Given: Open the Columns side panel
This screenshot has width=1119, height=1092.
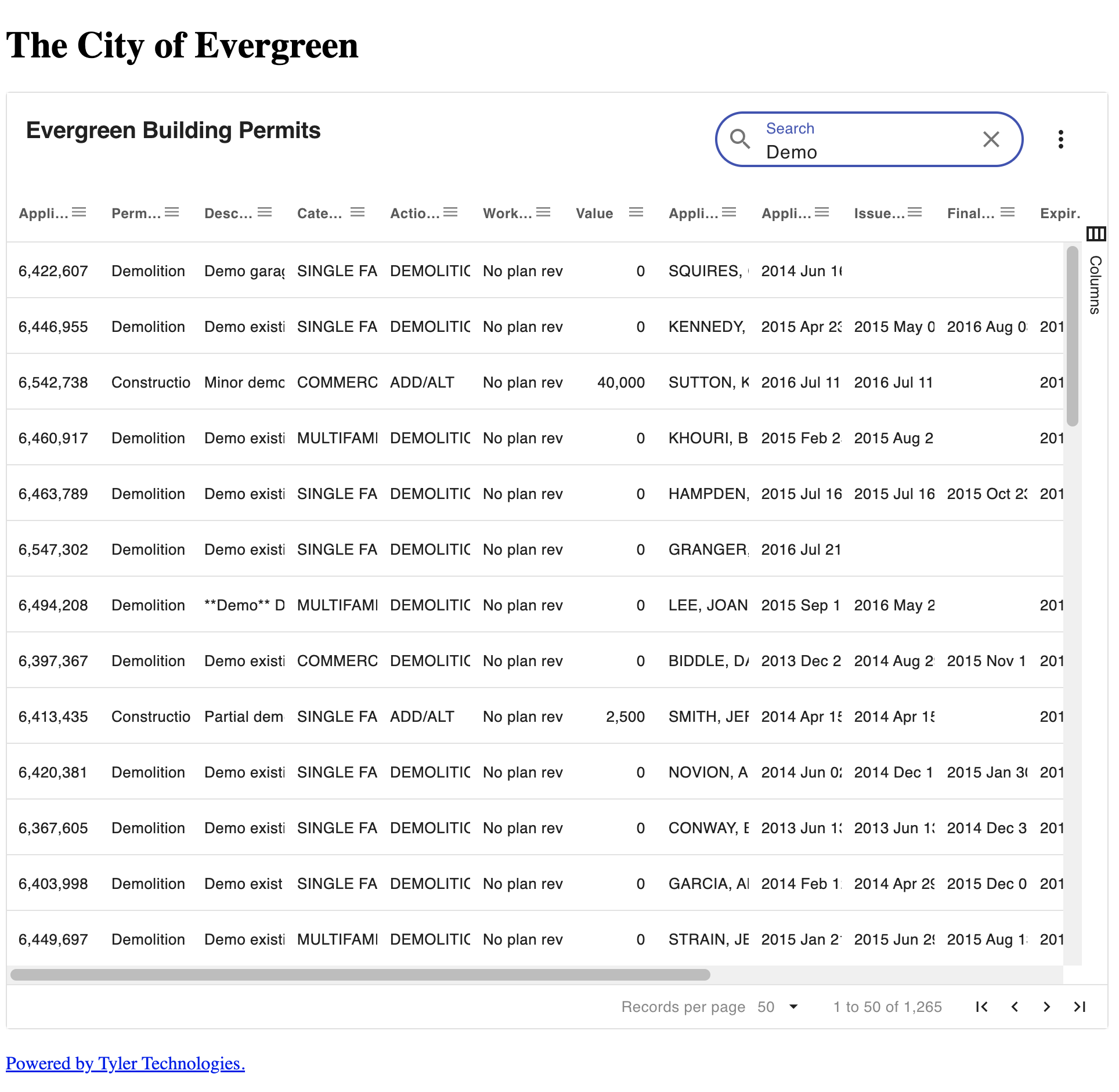Looking at the screenshot, I should pyautogui.click(x=1096, y=272).
